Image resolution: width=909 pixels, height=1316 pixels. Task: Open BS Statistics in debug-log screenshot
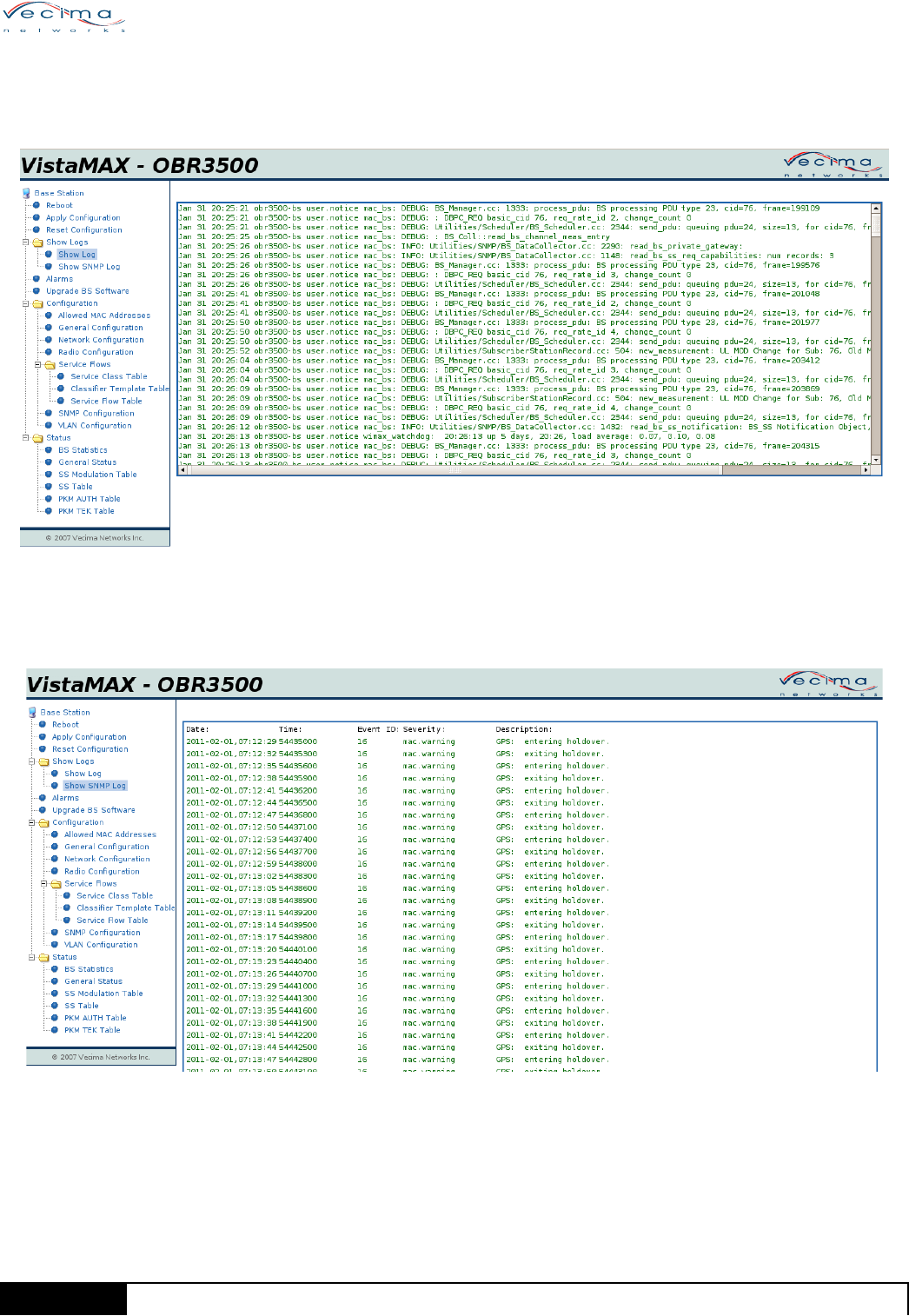pos(83,450)
